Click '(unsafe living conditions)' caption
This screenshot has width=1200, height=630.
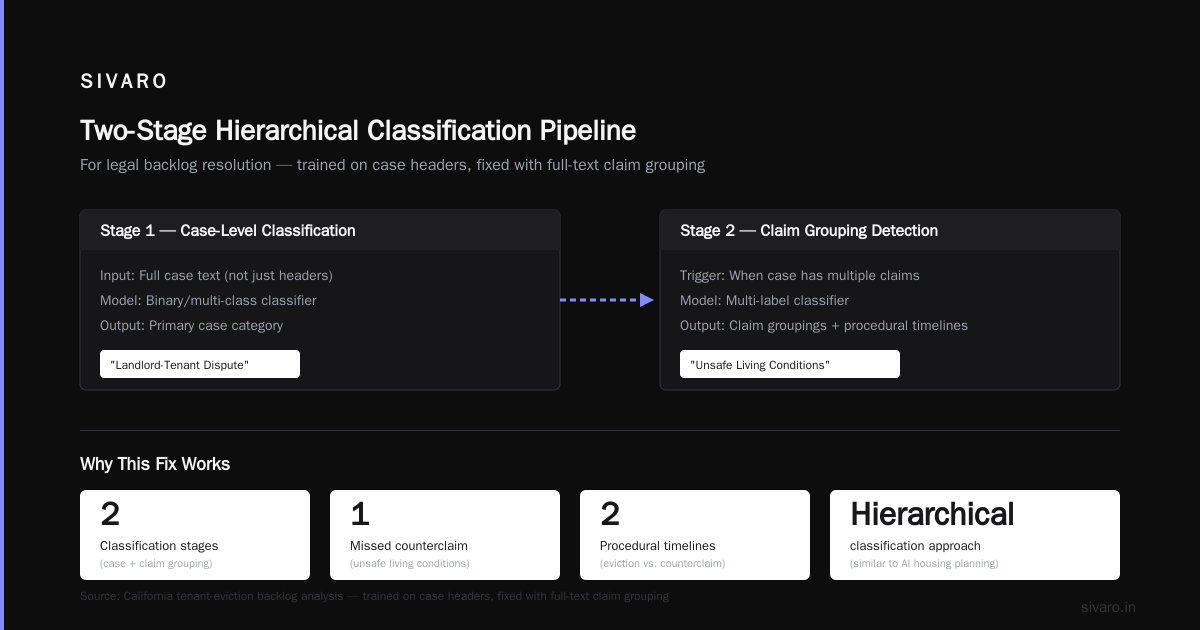[x=410, y=564]
